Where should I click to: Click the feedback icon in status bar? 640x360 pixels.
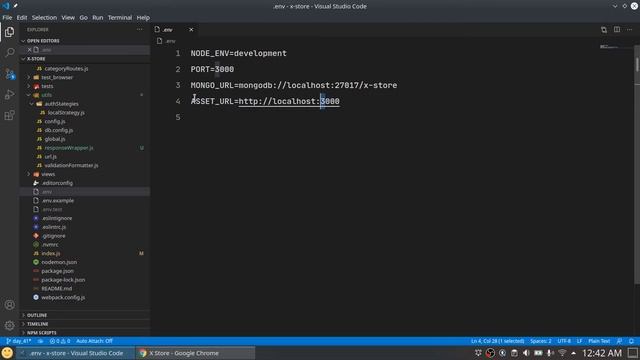point(620,341)
